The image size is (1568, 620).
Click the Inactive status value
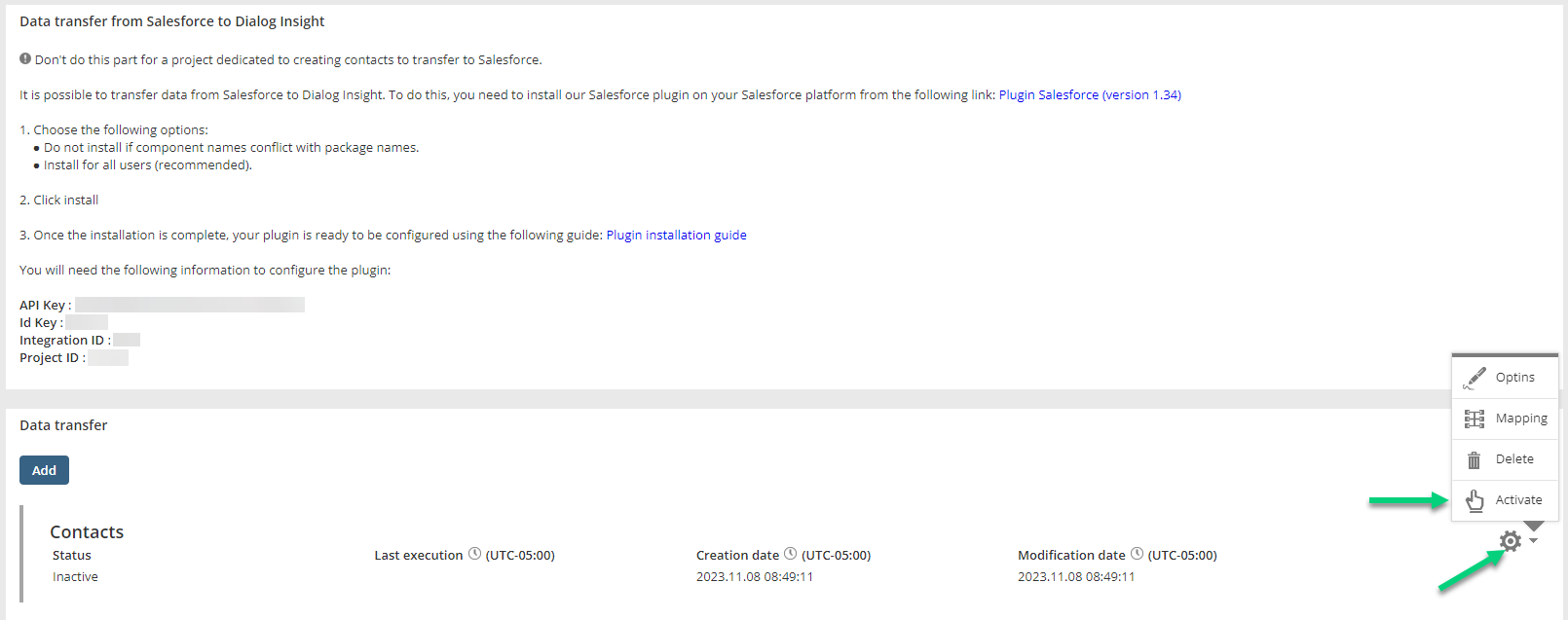75,577
